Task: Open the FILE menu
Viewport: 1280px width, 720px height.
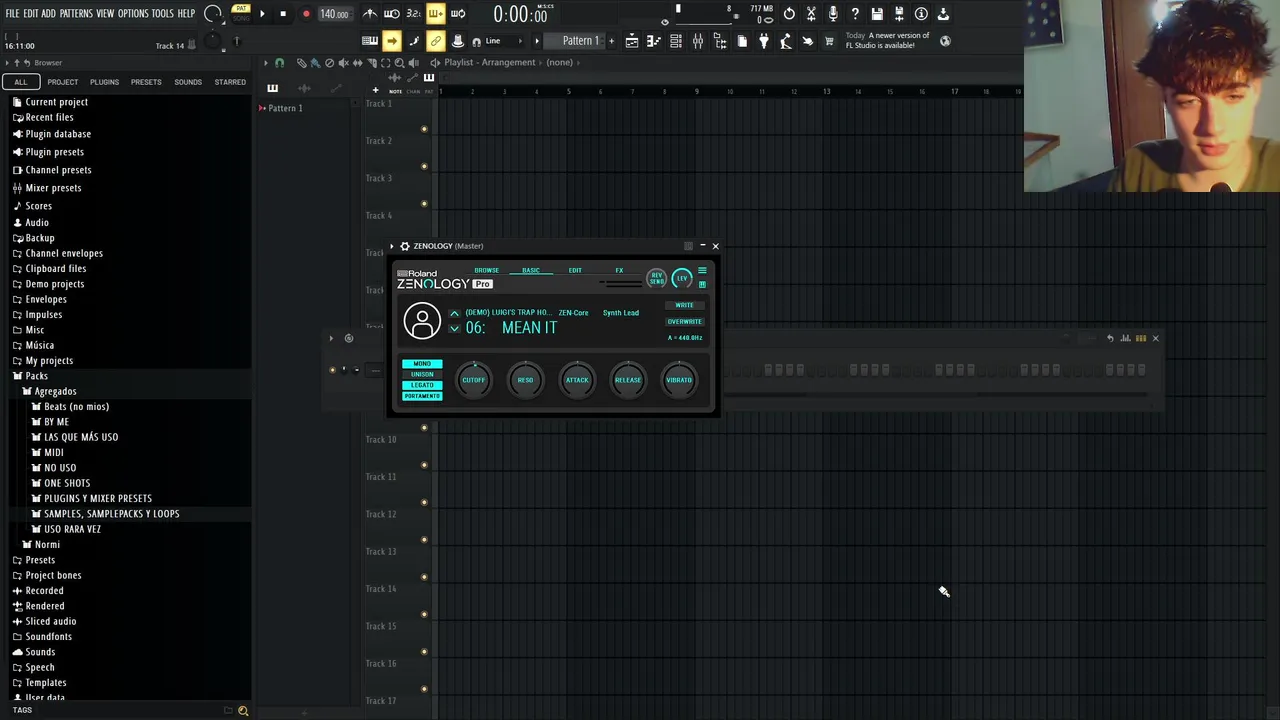Action: point(12,14)
